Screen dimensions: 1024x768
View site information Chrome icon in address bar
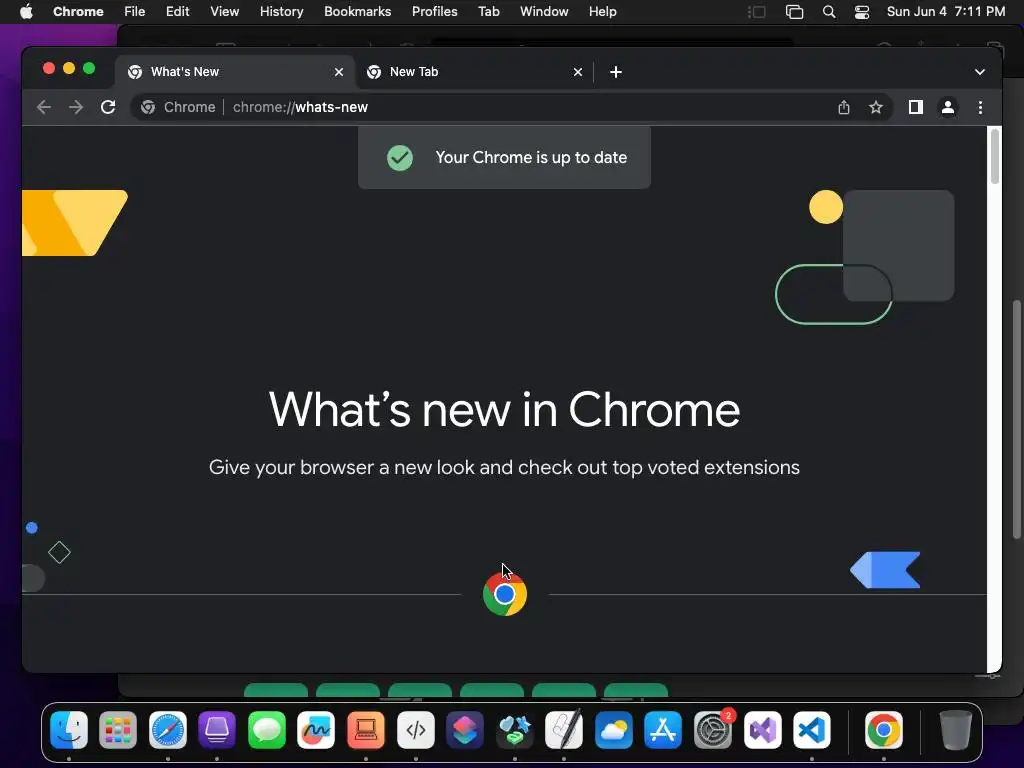pyautogui.click(x=148, y=107)
